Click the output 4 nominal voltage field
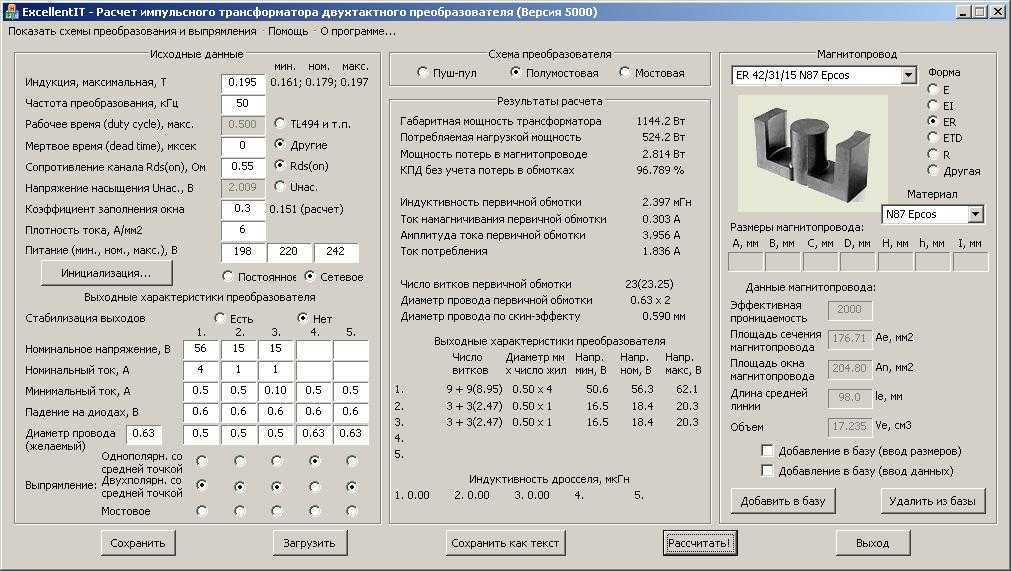This screenshot has width=1011, height=571. coord(314,349)
